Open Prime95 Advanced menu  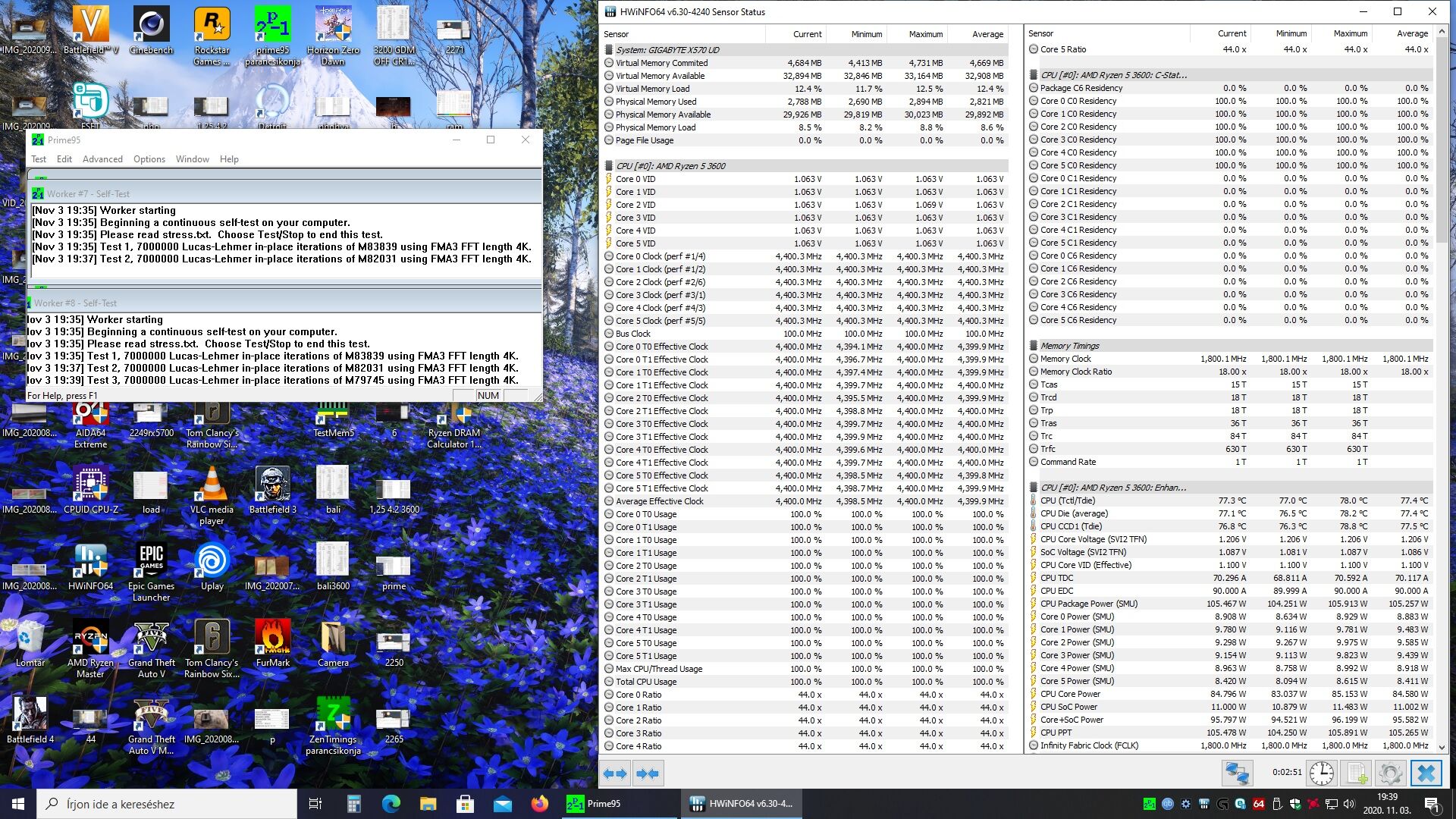click(x=102, y=159)
